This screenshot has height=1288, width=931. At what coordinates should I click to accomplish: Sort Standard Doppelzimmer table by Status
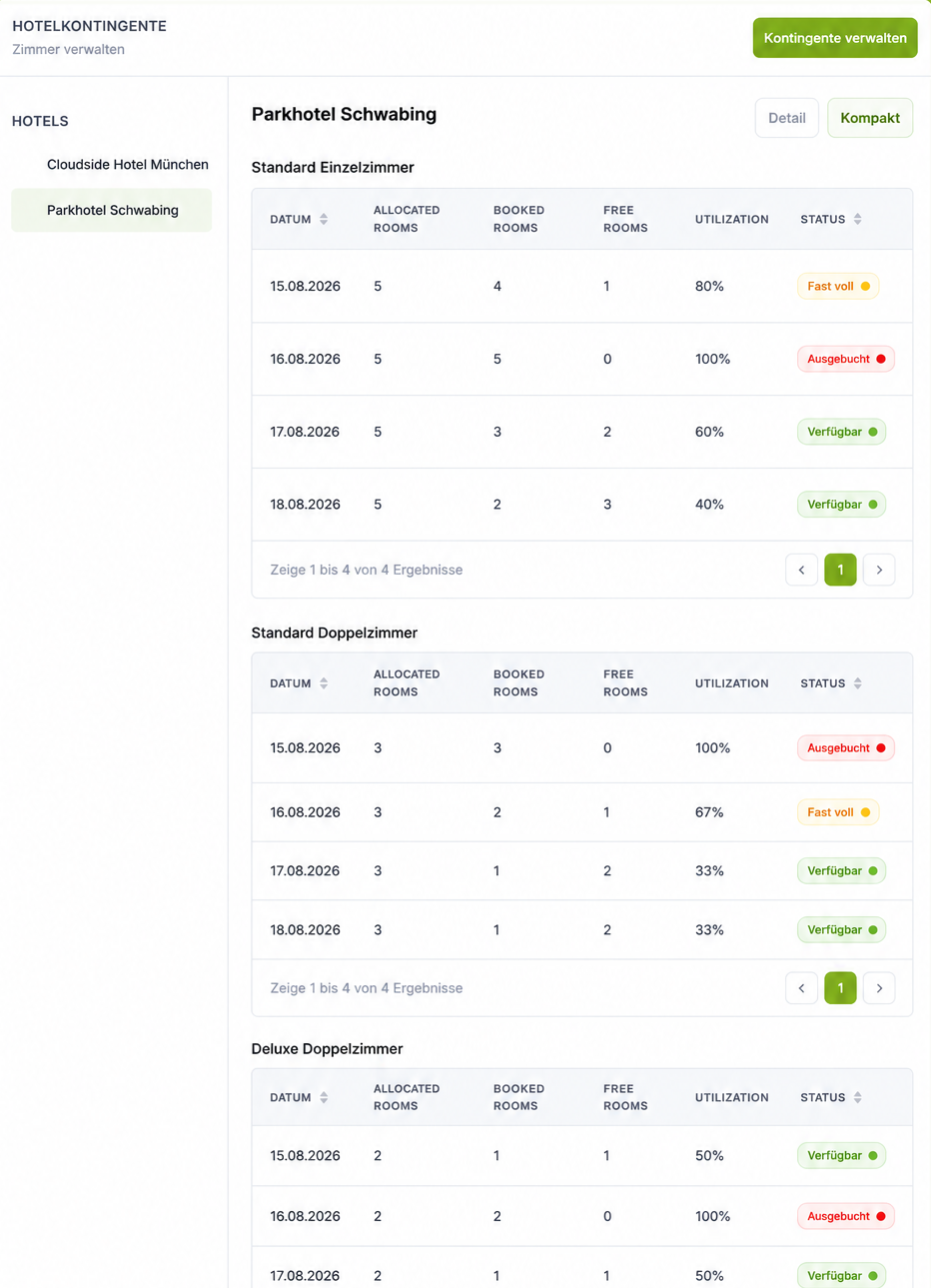[830, 683]
